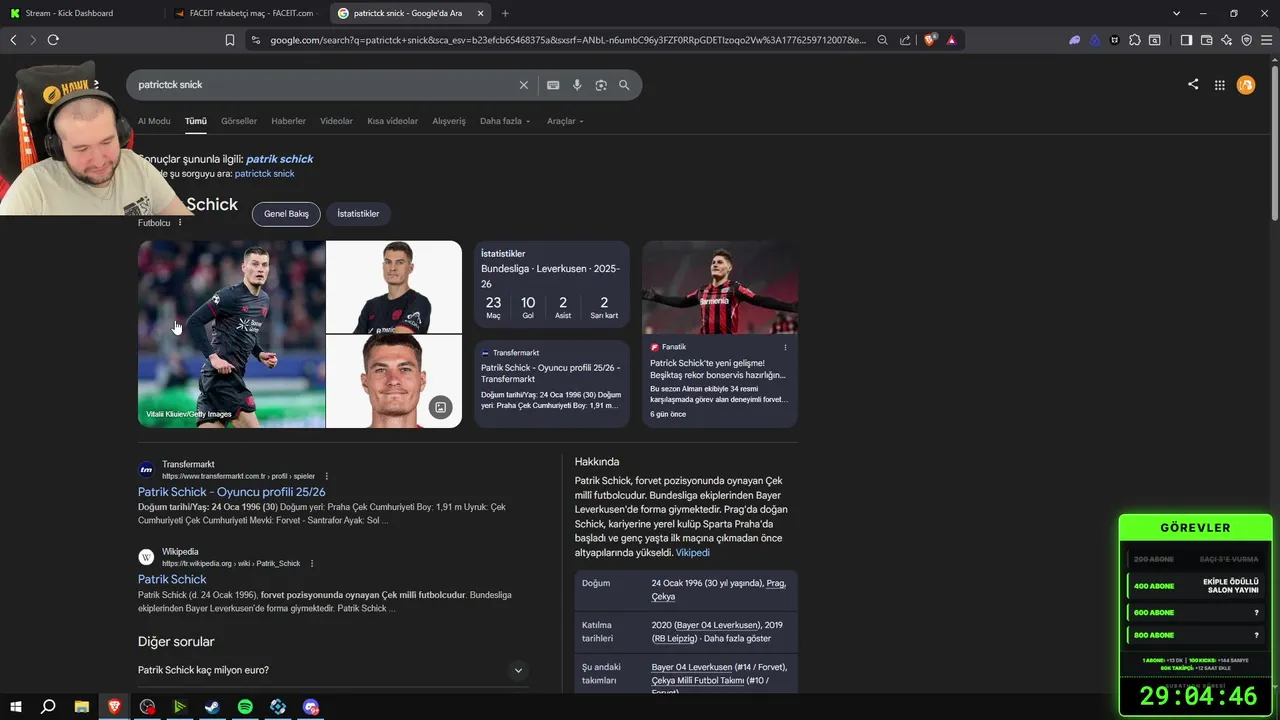Click the browser address bar URL

tap(568, 40)
